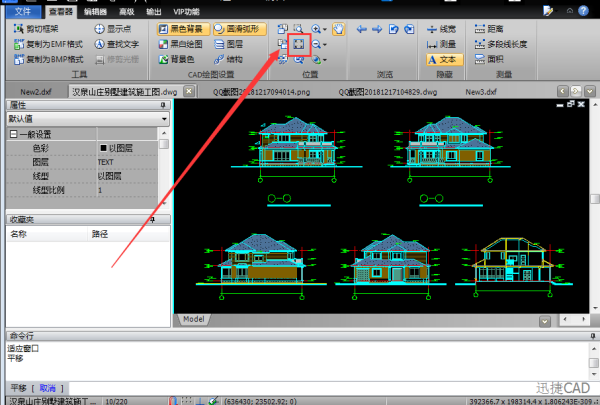Screen dimensions: 600x405
Task: Open the 默认值 dropdown in properties panel
Action: [x=163, y=118]
